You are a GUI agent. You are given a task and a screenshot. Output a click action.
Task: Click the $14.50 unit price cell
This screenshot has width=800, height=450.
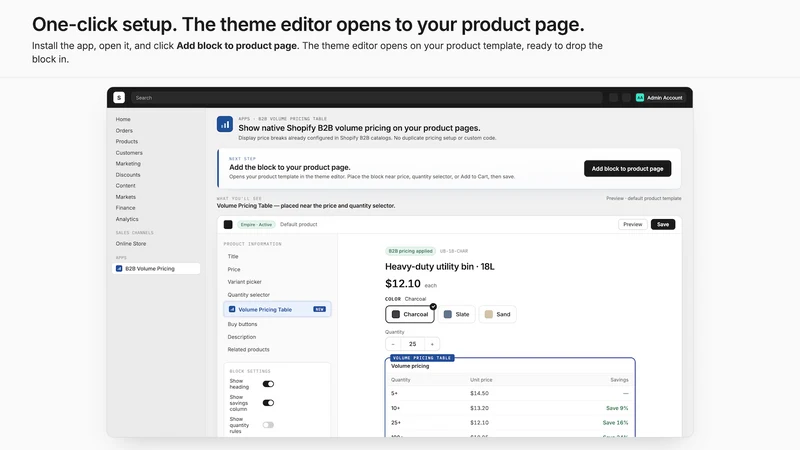[x=480, y=393]
